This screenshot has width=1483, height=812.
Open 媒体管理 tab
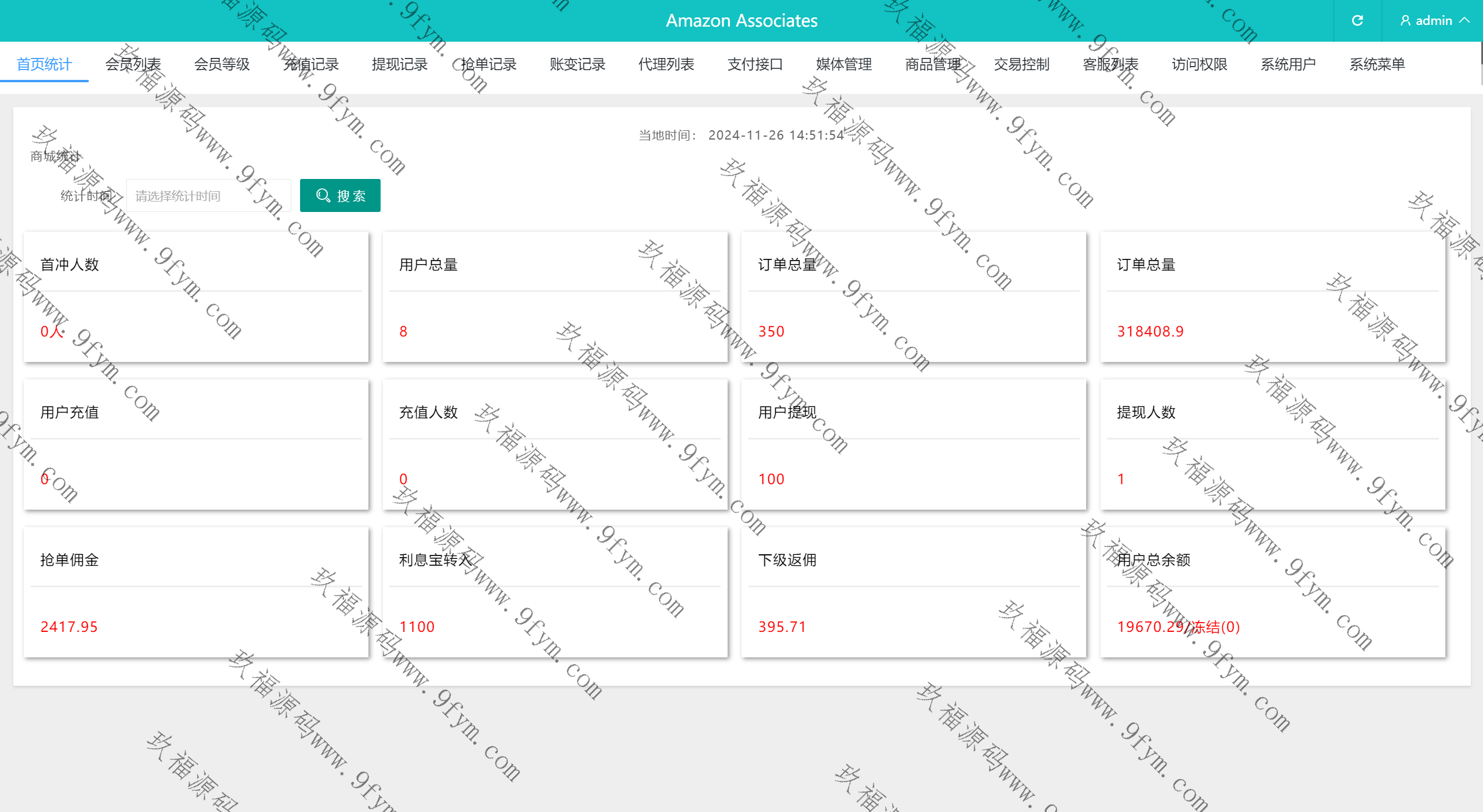pyautogui.click(x=844, y=64)
